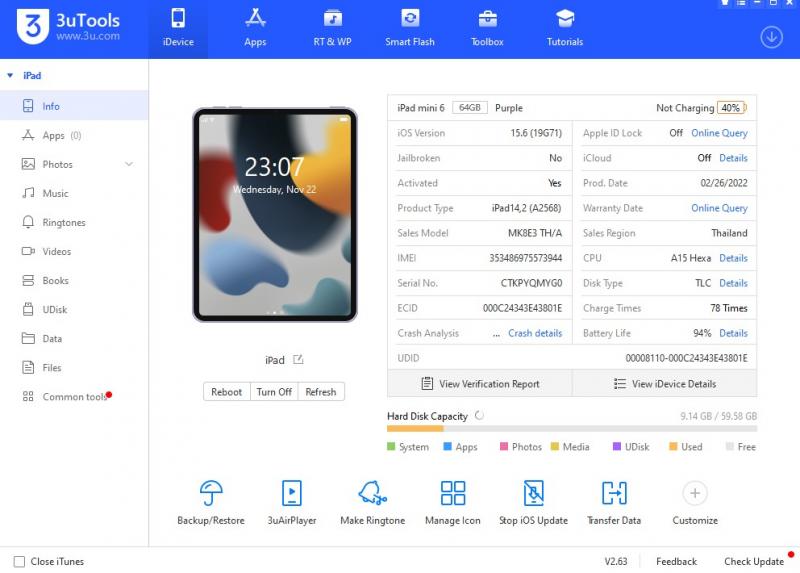Click the 3uTools logo

click(x=68, y=26)
